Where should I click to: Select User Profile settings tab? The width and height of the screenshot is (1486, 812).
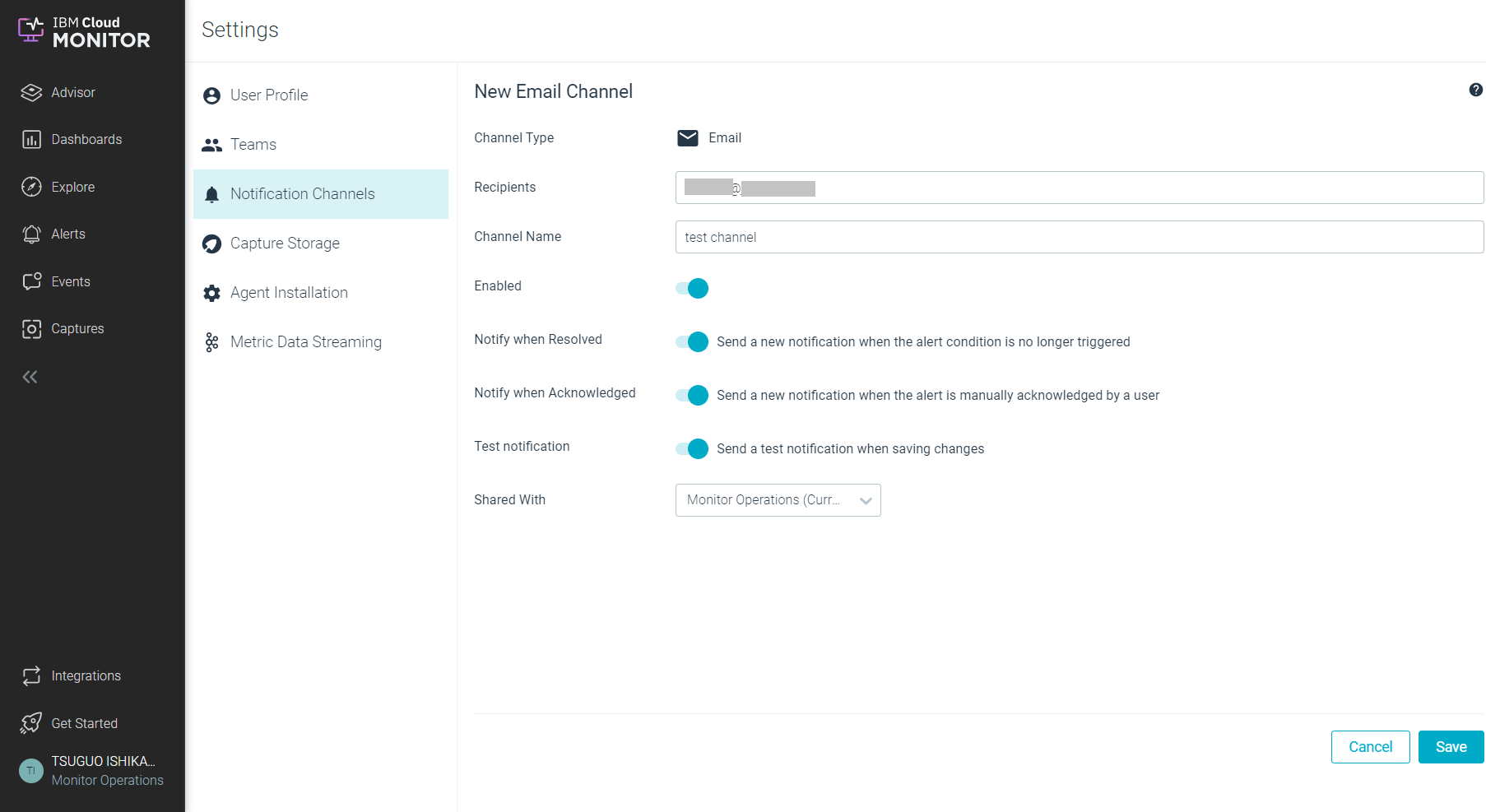coord(321,95)
